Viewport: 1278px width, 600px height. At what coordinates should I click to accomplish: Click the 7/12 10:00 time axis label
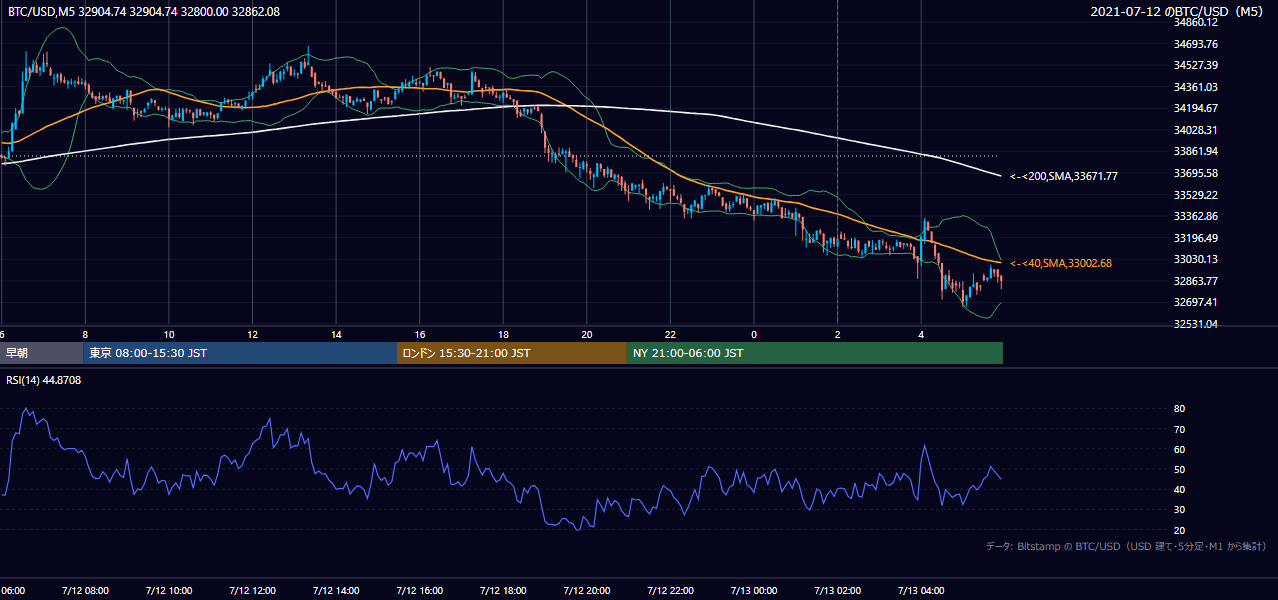[169, 590]
